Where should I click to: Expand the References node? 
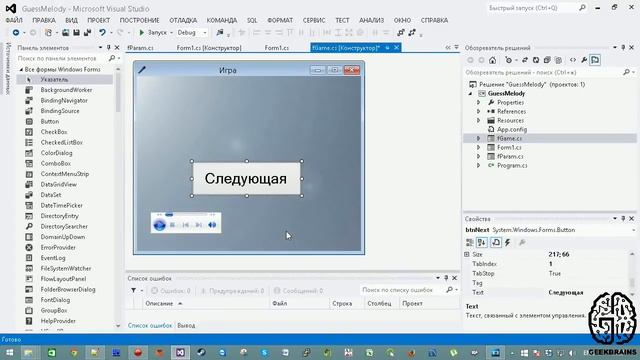pos(478,111)
